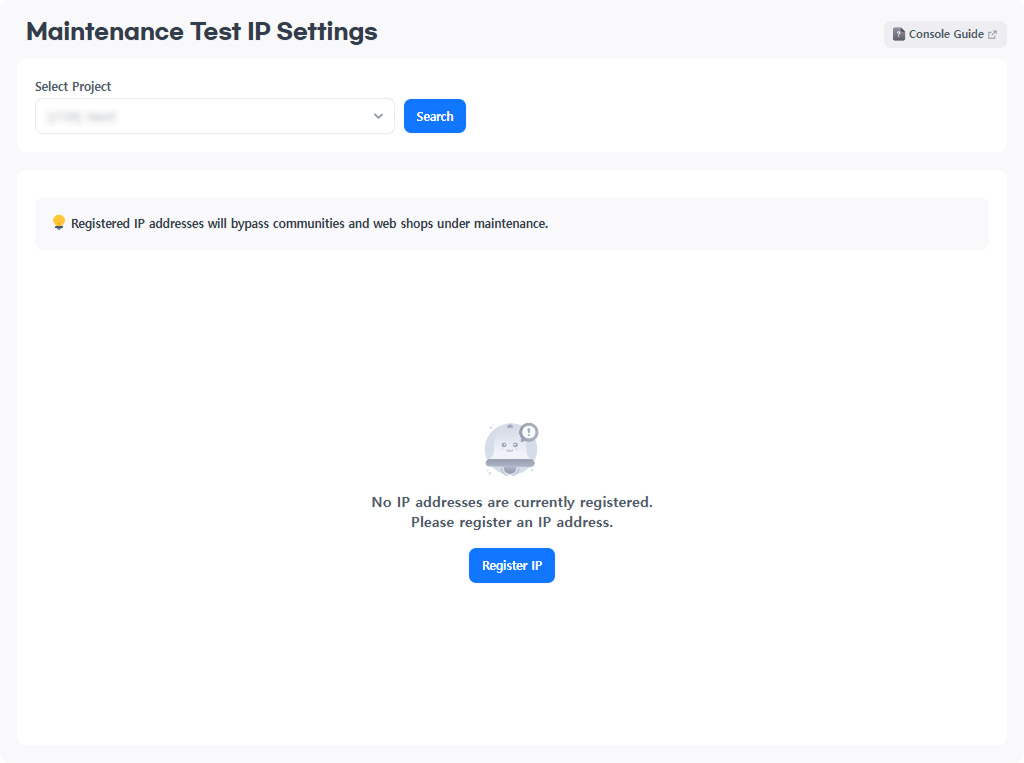Click the Select Project field label

[x=73, y=87]
